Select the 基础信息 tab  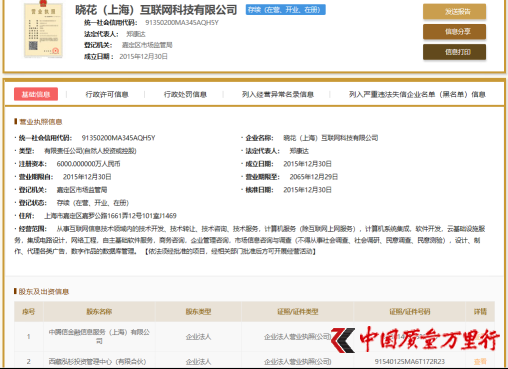pos(36,94)
